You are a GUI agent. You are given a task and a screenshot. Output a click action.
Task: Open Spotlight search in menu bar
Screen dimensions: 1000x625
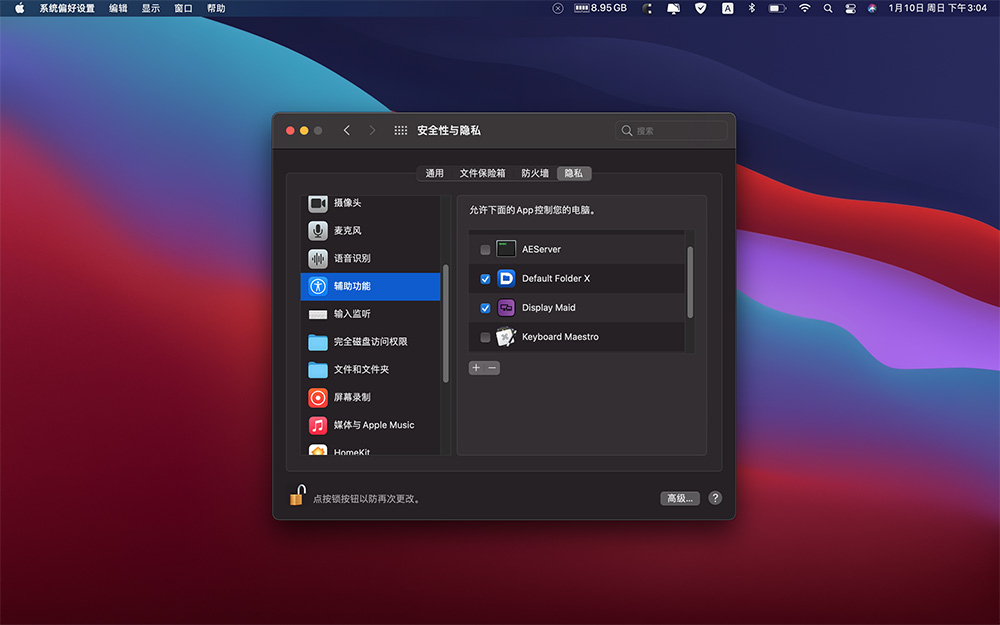(828, 8)
